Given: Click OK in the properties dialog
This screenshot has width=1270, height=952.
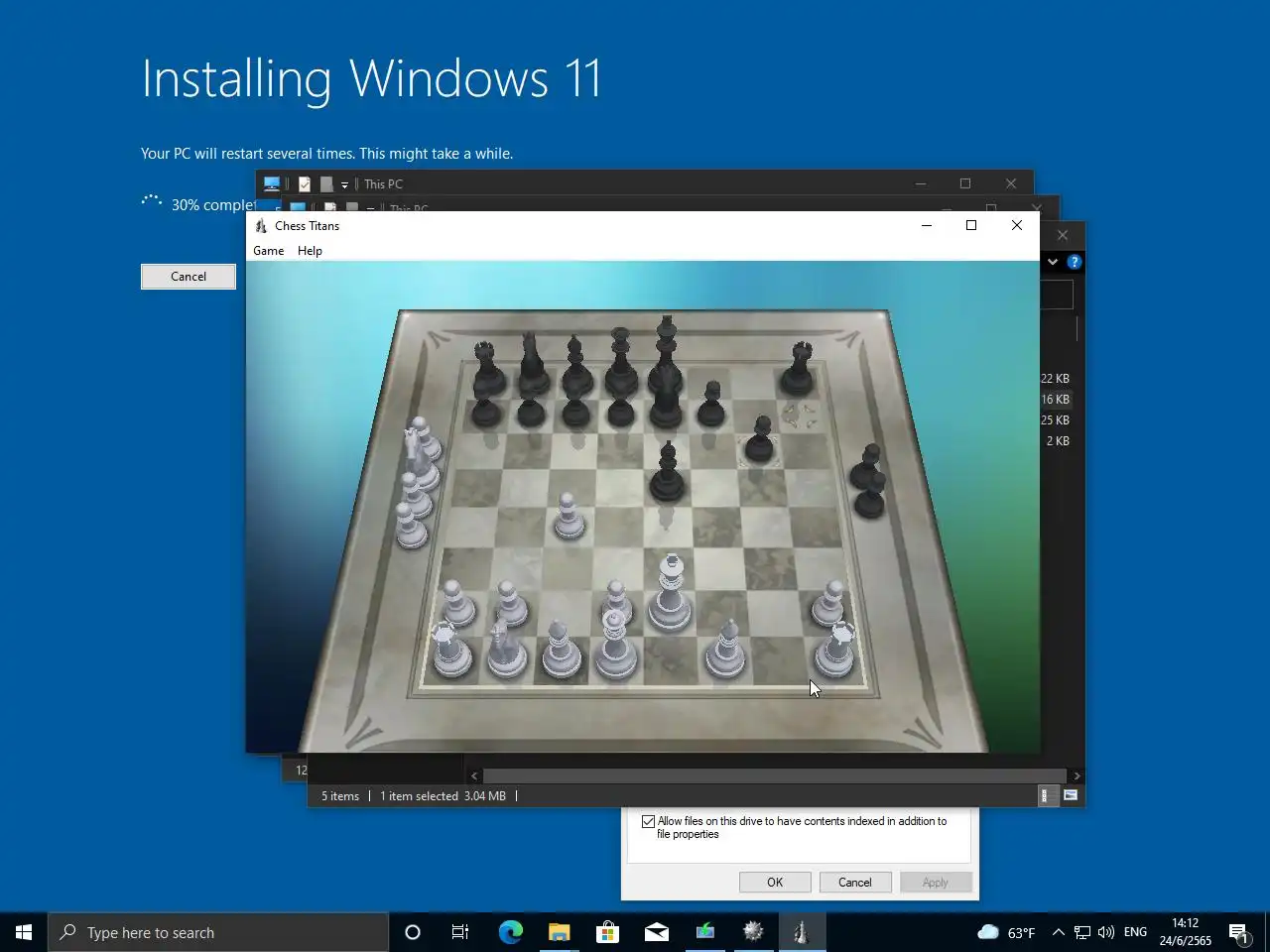Looking at the screenshot, I should (x=775, y=883).
